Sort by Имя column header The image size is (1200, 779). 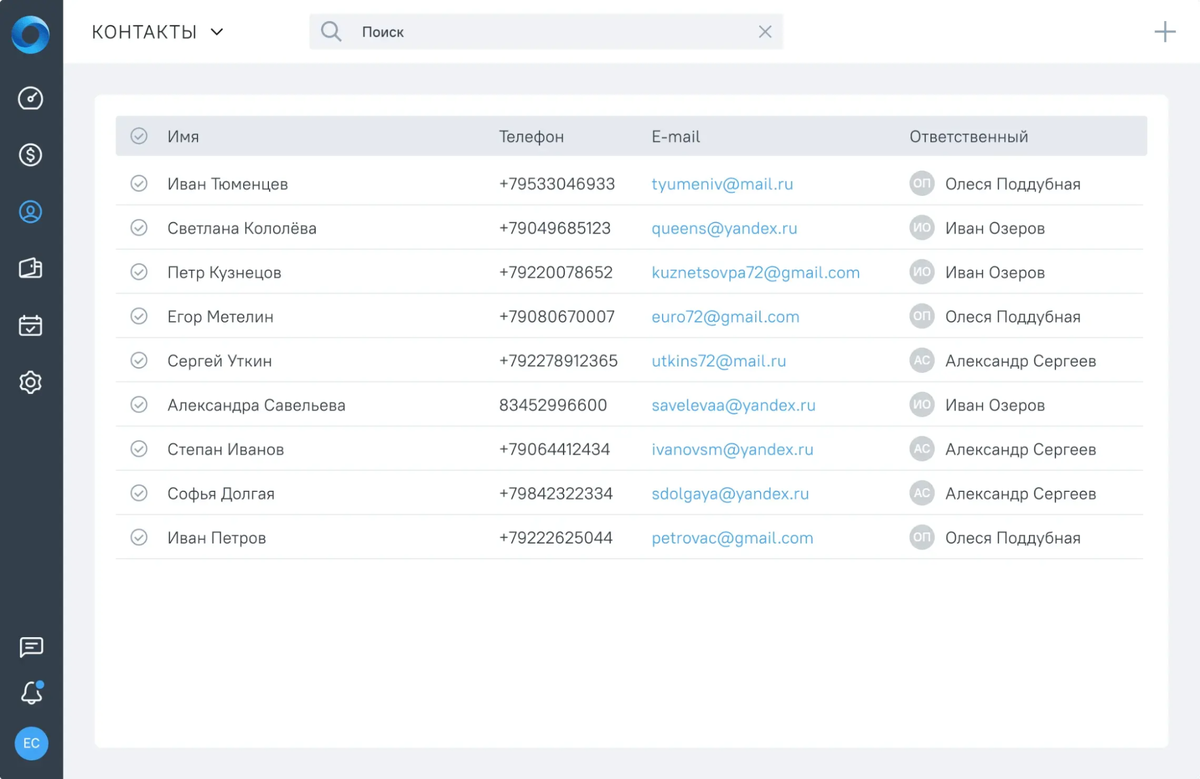tap(183, 136)
